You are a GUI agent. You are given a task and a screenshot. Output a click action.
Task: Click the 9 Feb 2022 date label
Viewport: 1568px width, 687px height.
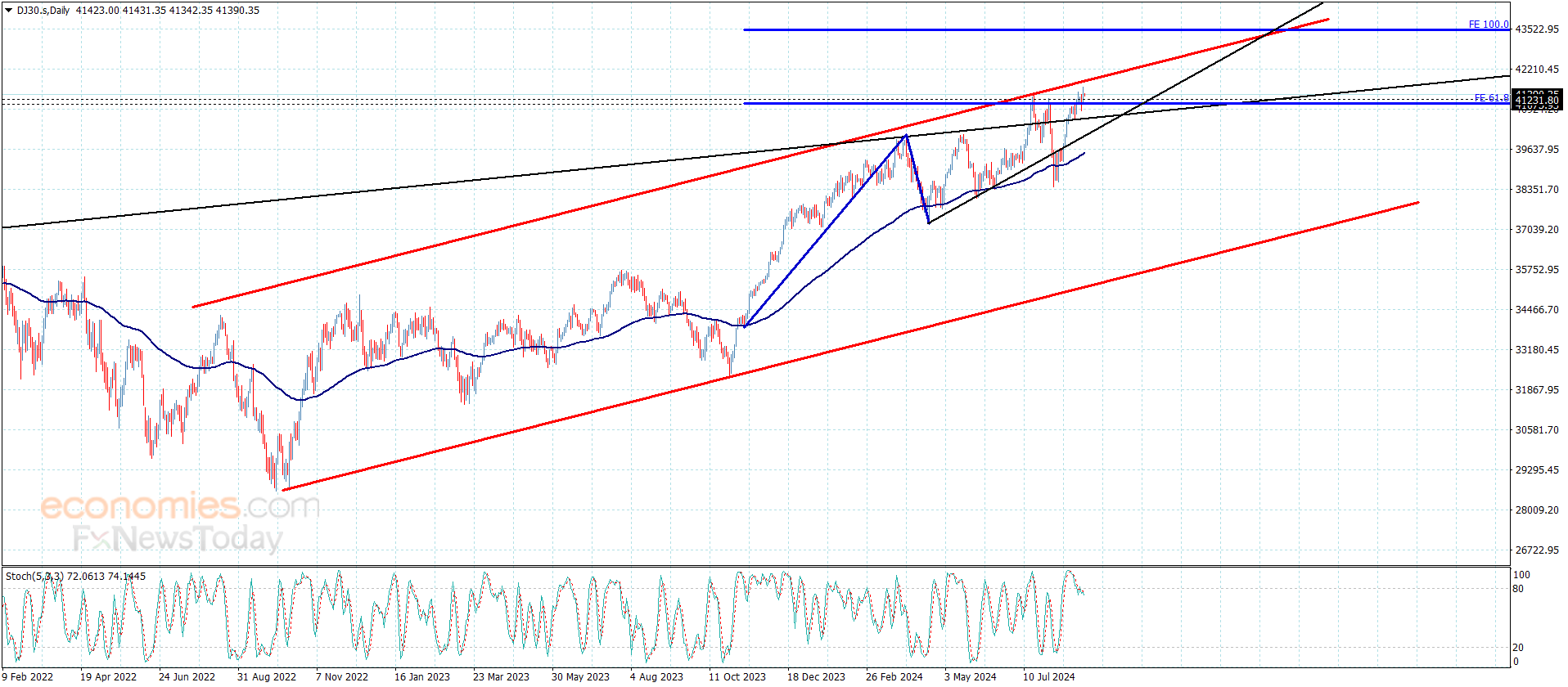pos(28,677)
